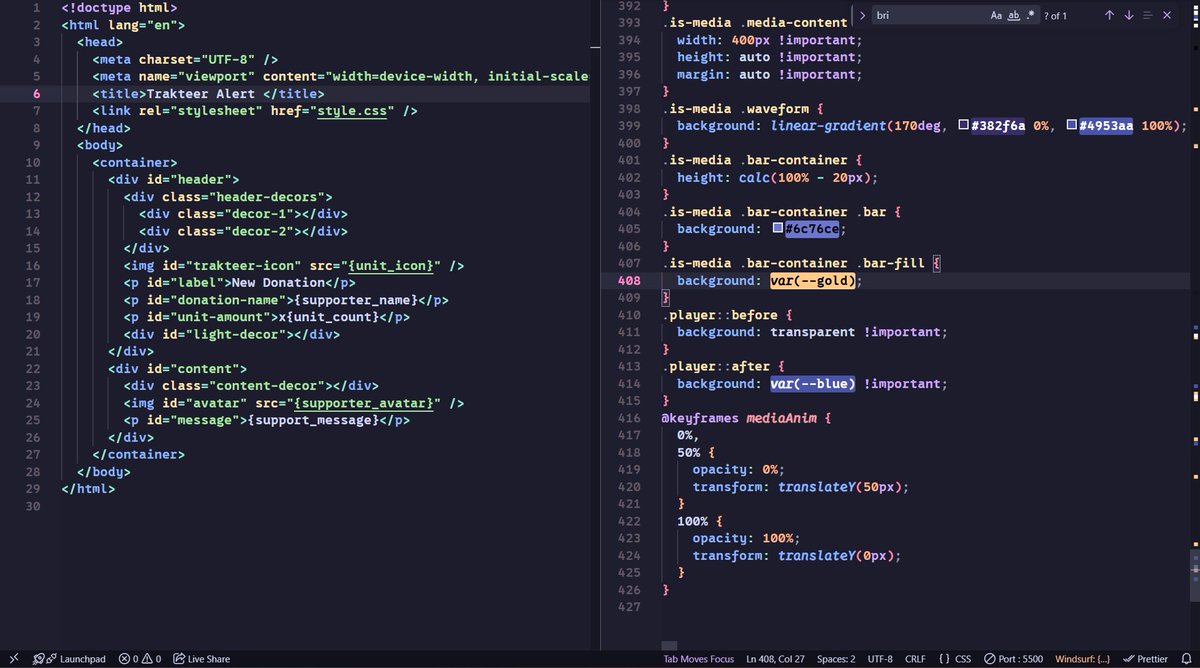Toggle Find in Selection option
This screenshot has width=1200, height=668.
[x=1147, y=16]
